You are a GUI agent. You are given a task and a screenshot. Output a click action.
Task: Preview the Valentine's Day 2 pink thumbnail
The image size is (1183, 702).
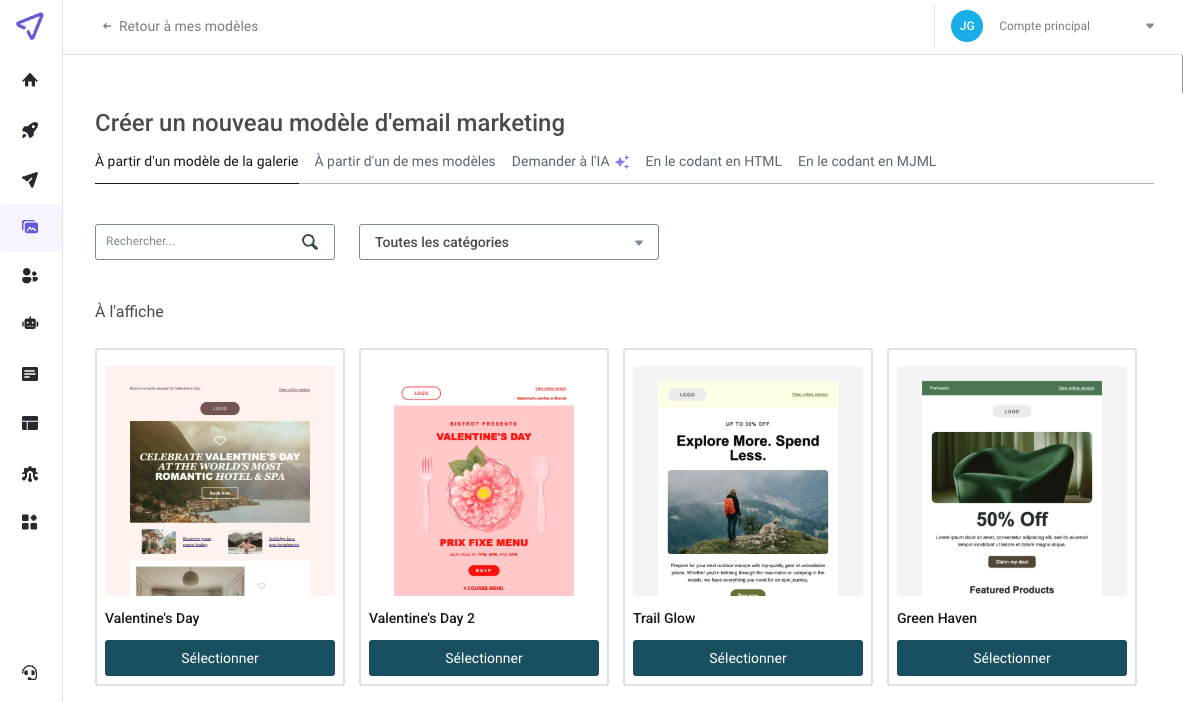484,481
